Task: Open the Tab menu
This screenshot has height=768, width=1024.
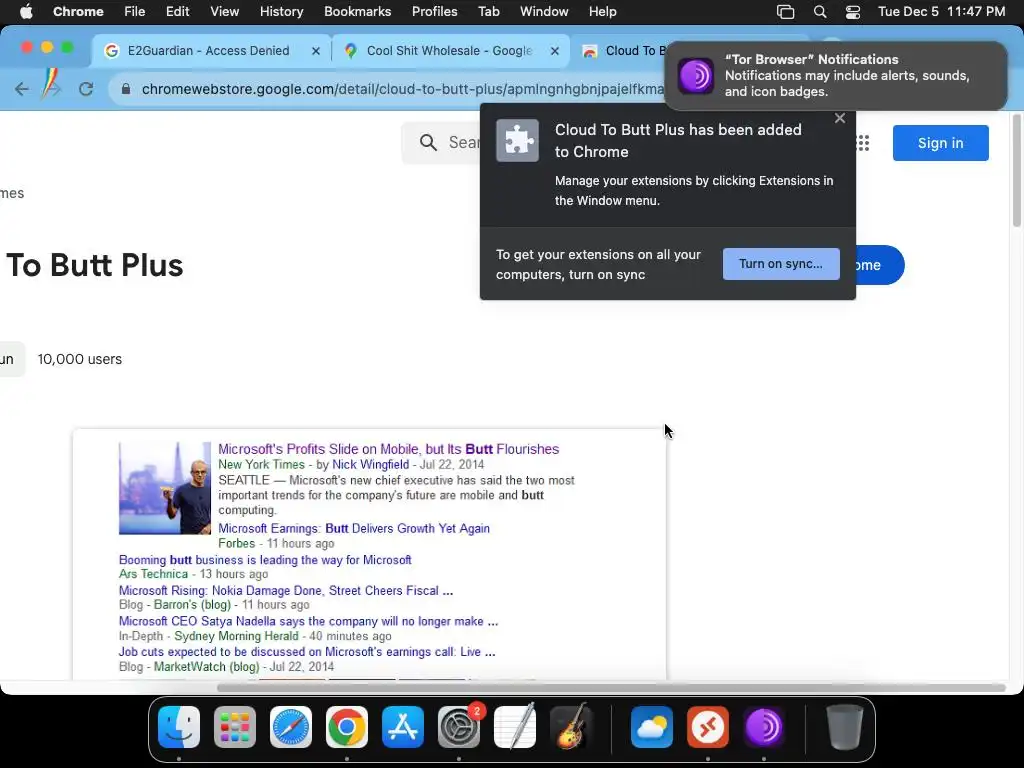Action: pos(488,12)
